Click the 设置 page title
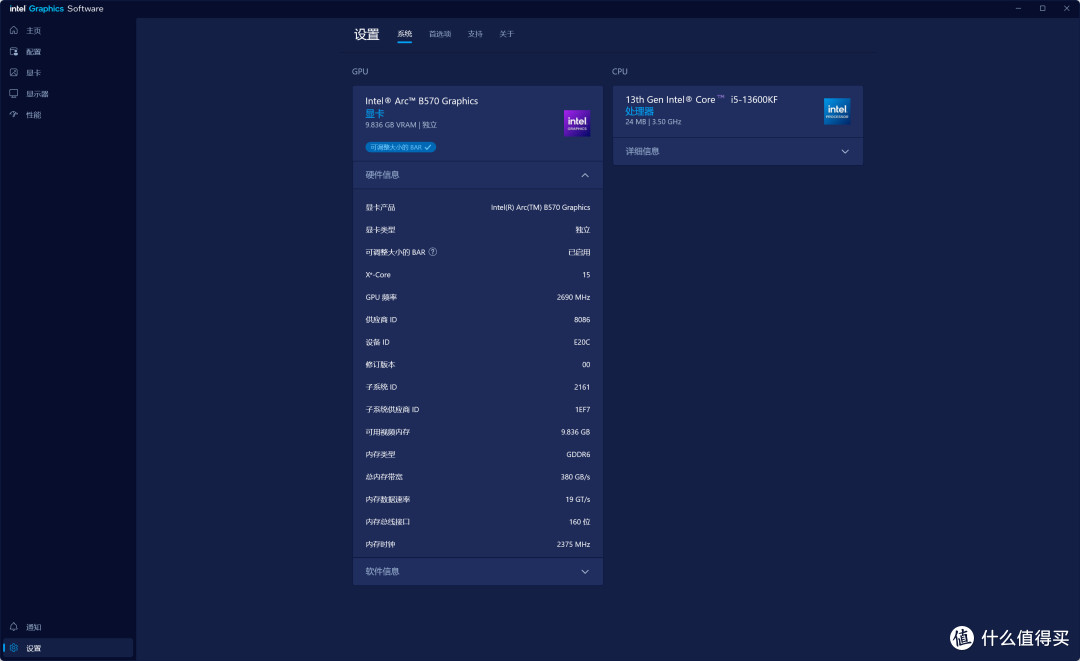This screenshot has height=661, width=1080. (x=366, y=34)
